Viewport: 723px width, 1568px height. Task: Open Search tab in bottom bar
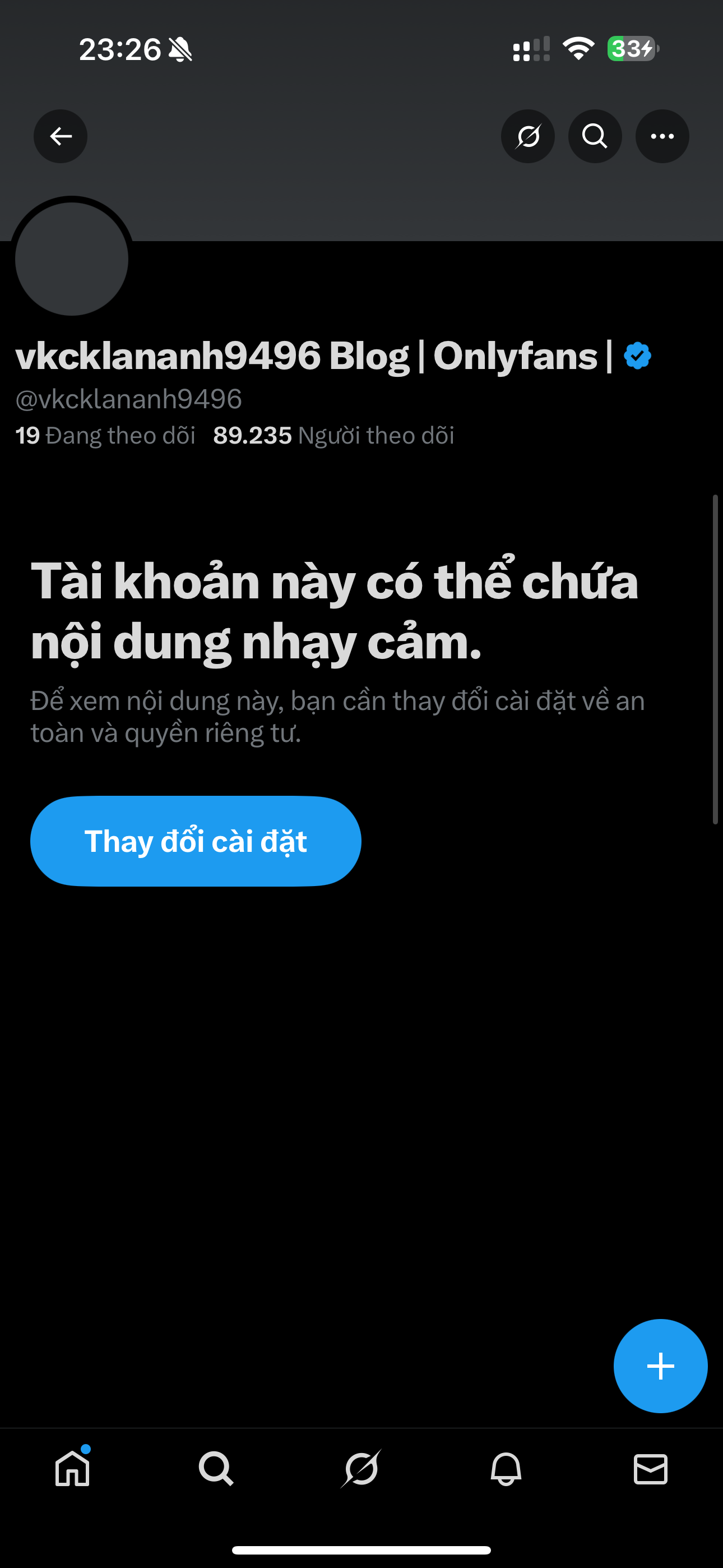[216, 1469]
